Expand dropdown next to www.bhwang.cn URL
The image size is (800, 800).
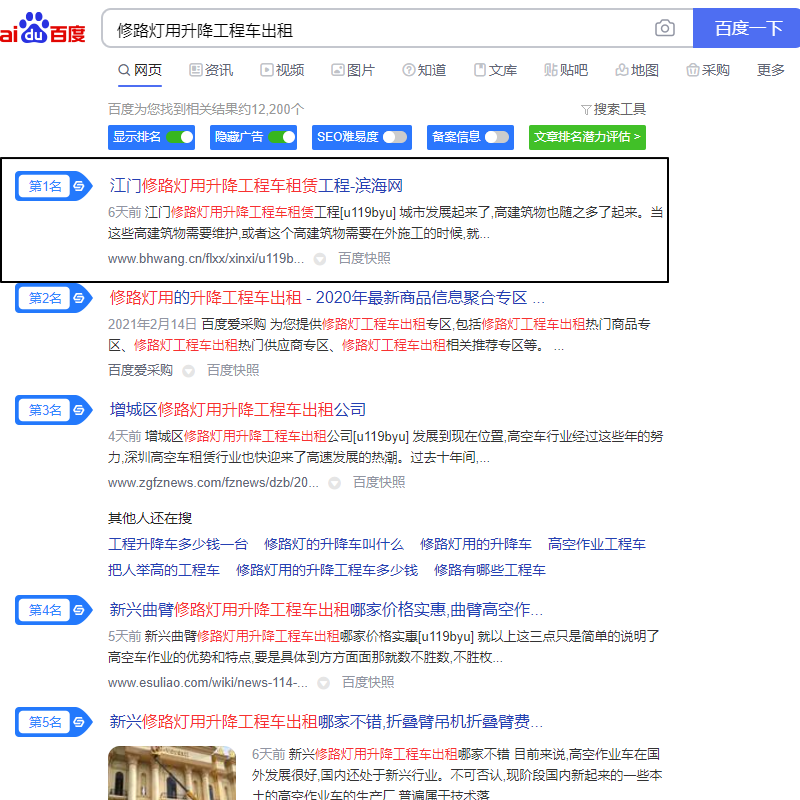click(x=320, y=259)
